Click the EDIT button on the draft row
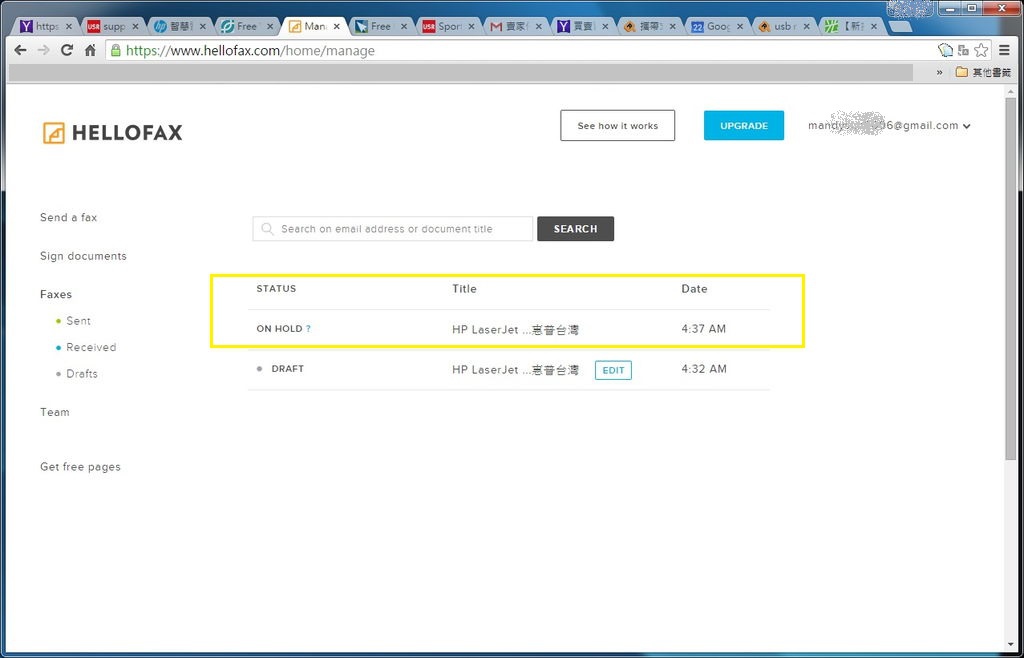Image resolution: width=1024 pixels, height=658 pixels. click(613, 370)
